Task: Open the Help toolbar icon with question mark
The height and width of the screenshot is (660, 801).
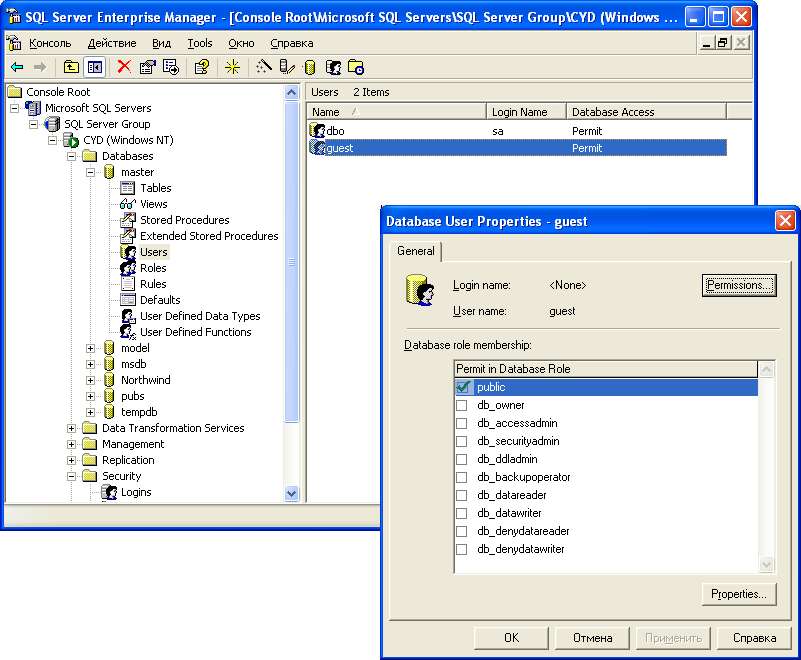Action: pos(202,67)
